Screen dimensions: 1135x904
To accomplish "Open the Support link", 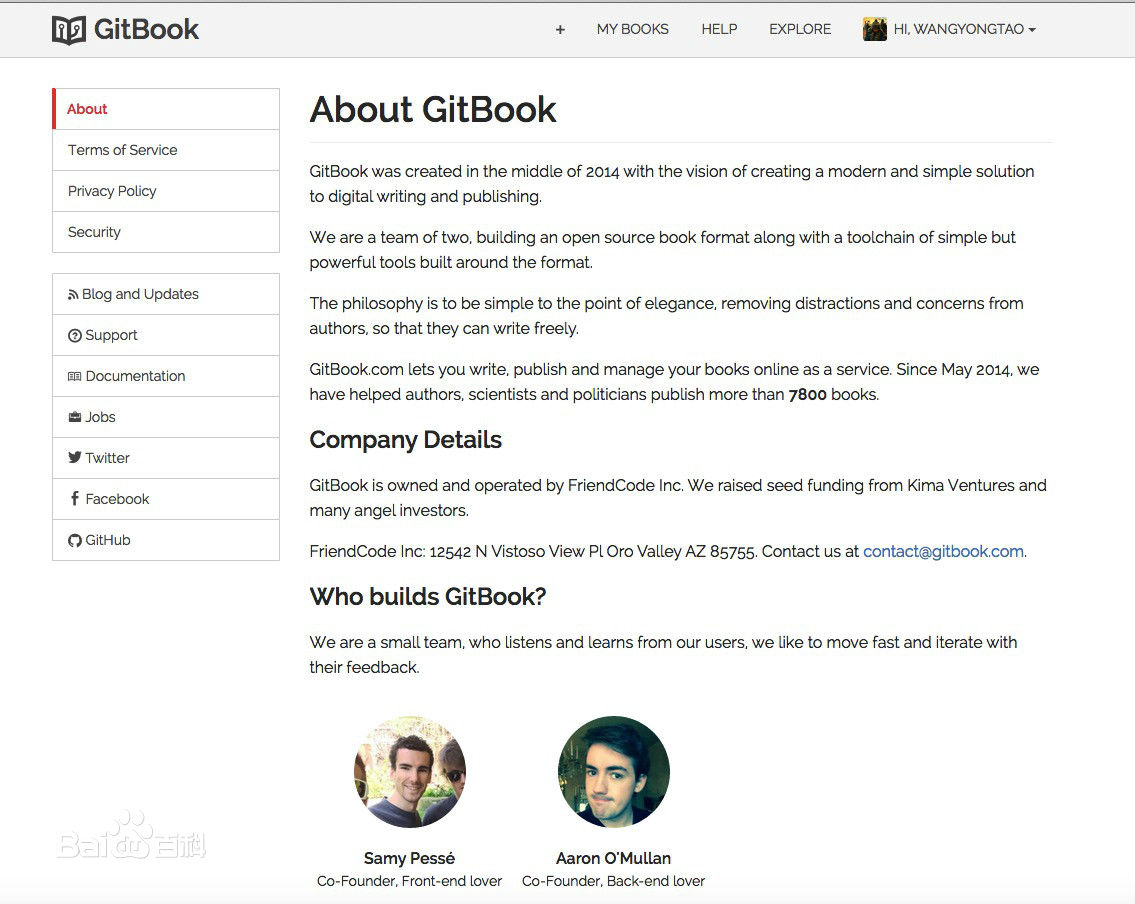I will [166, 335].
